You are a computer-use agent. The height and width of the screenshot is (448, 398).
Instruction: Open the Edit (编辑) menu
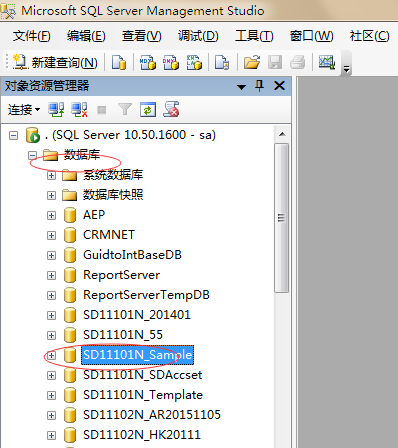click(x=86, y=36)
